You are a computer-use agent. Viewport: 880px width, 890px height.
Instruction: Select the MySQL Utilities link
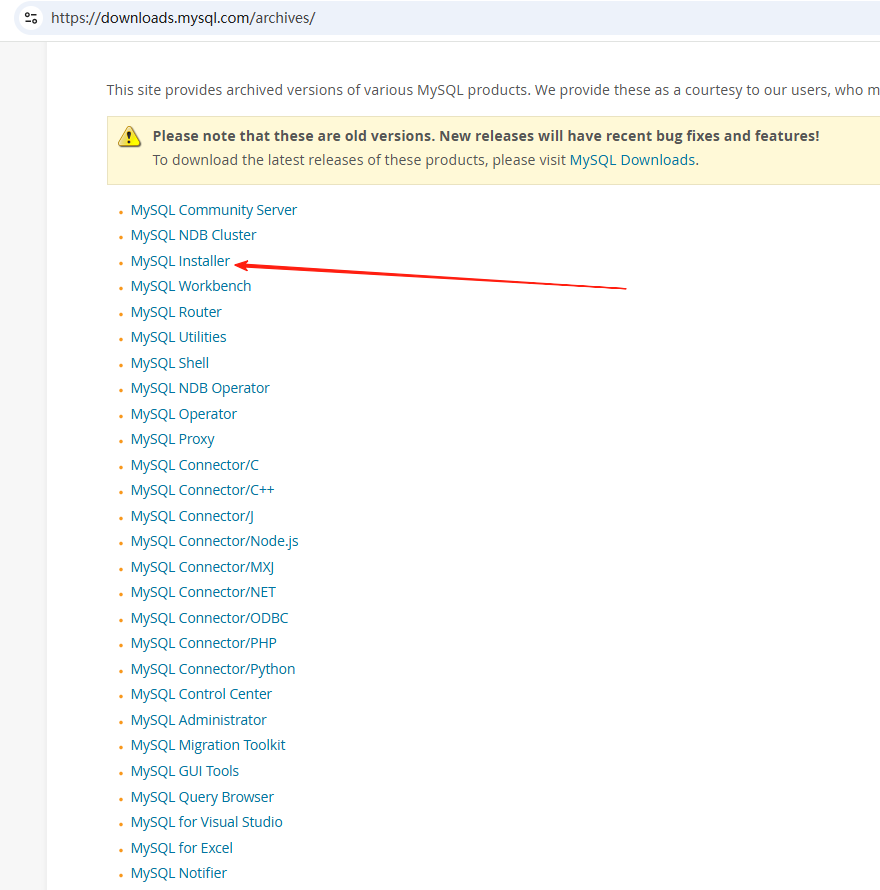pos(178,337)
